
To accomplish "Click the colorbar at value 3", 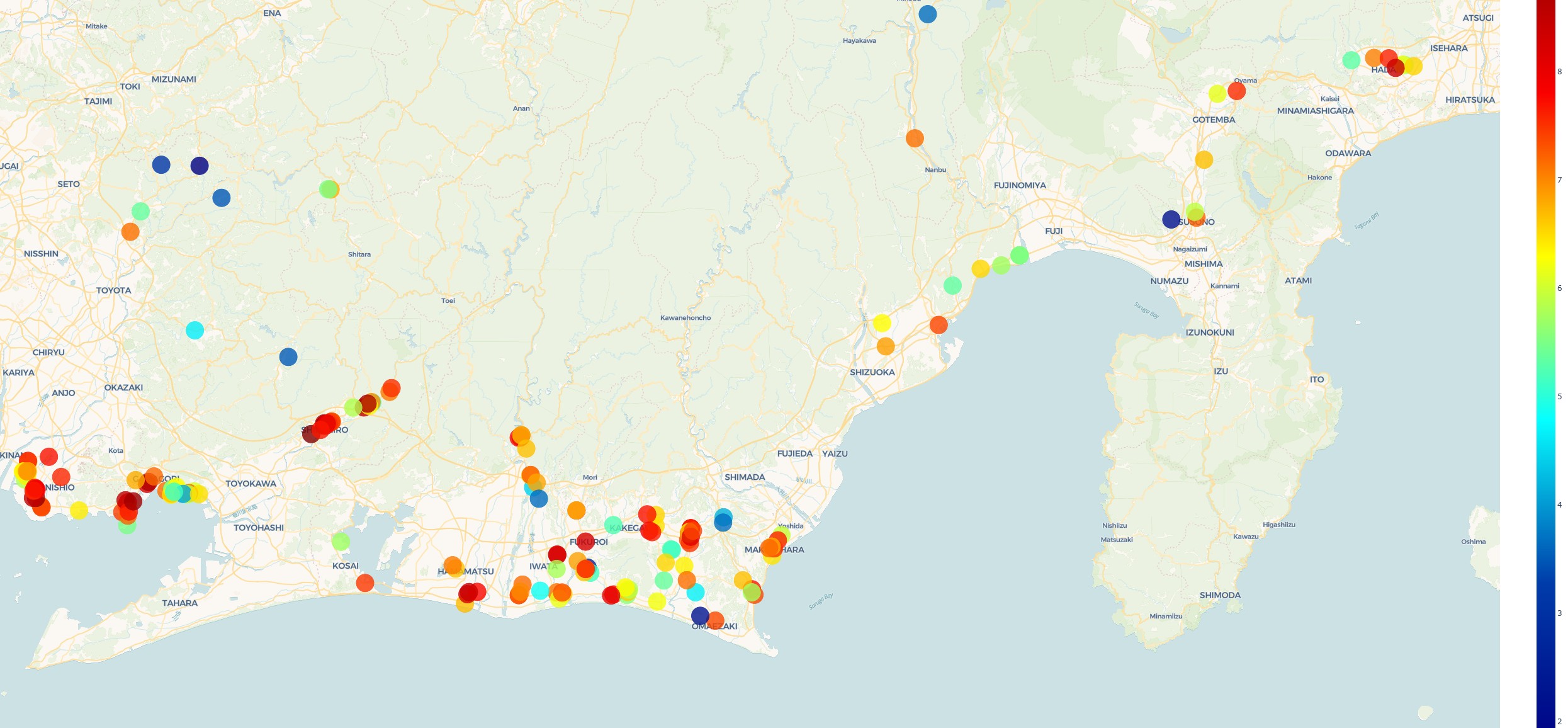I will click(1545, 613).
